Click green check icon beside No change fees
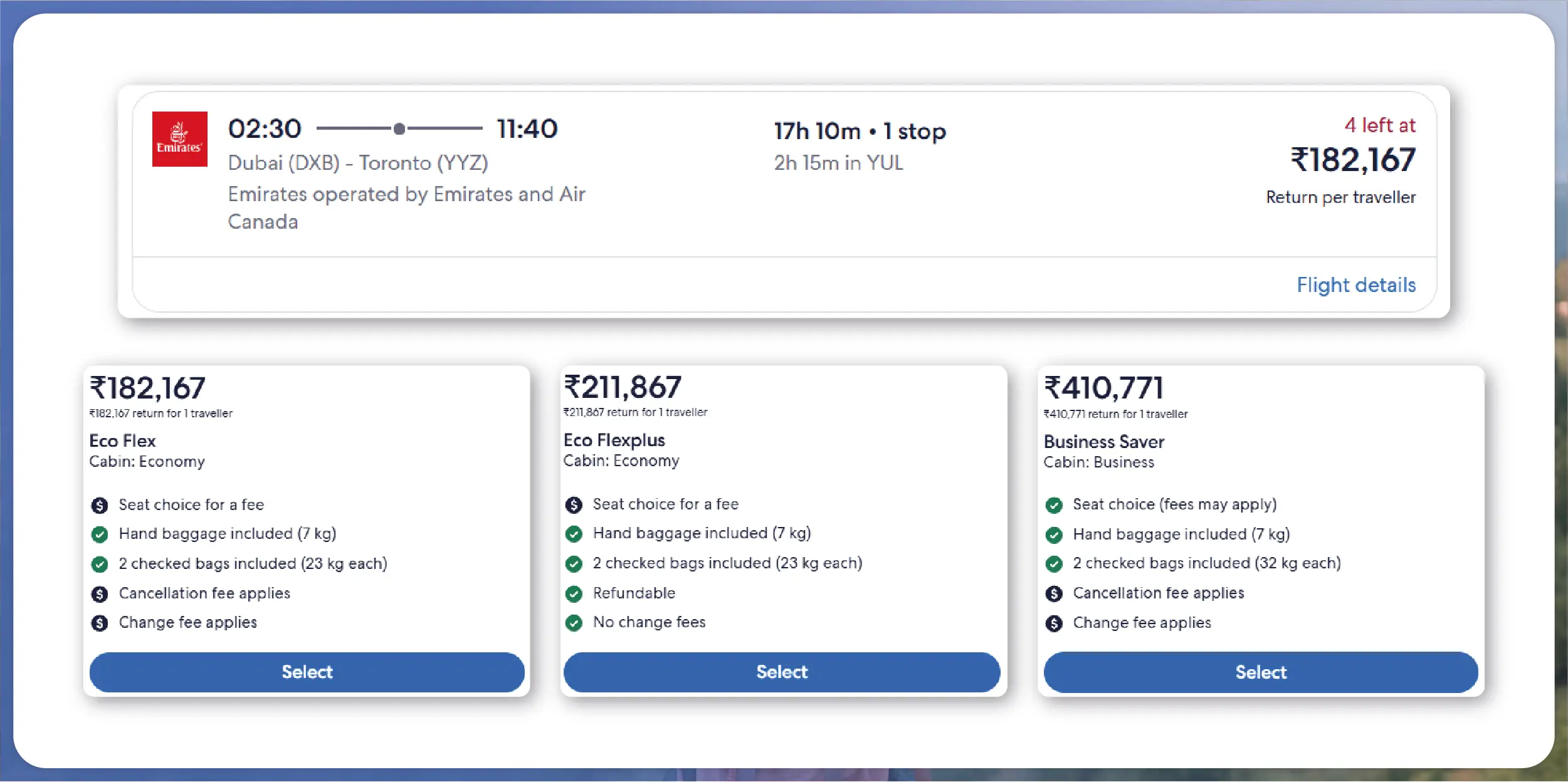1568x782 pixels. [x=574, y=623]
